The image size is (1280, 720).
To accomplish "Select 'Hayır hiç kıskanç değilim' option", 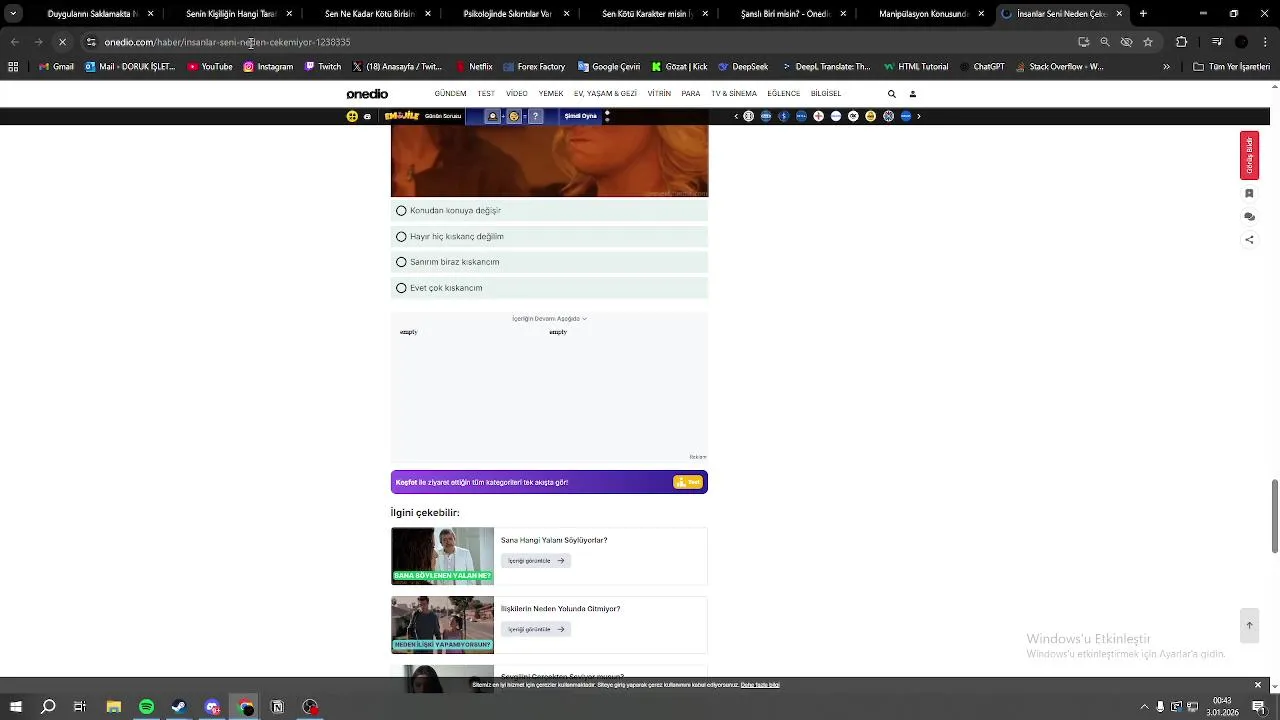I will point(549,237).
